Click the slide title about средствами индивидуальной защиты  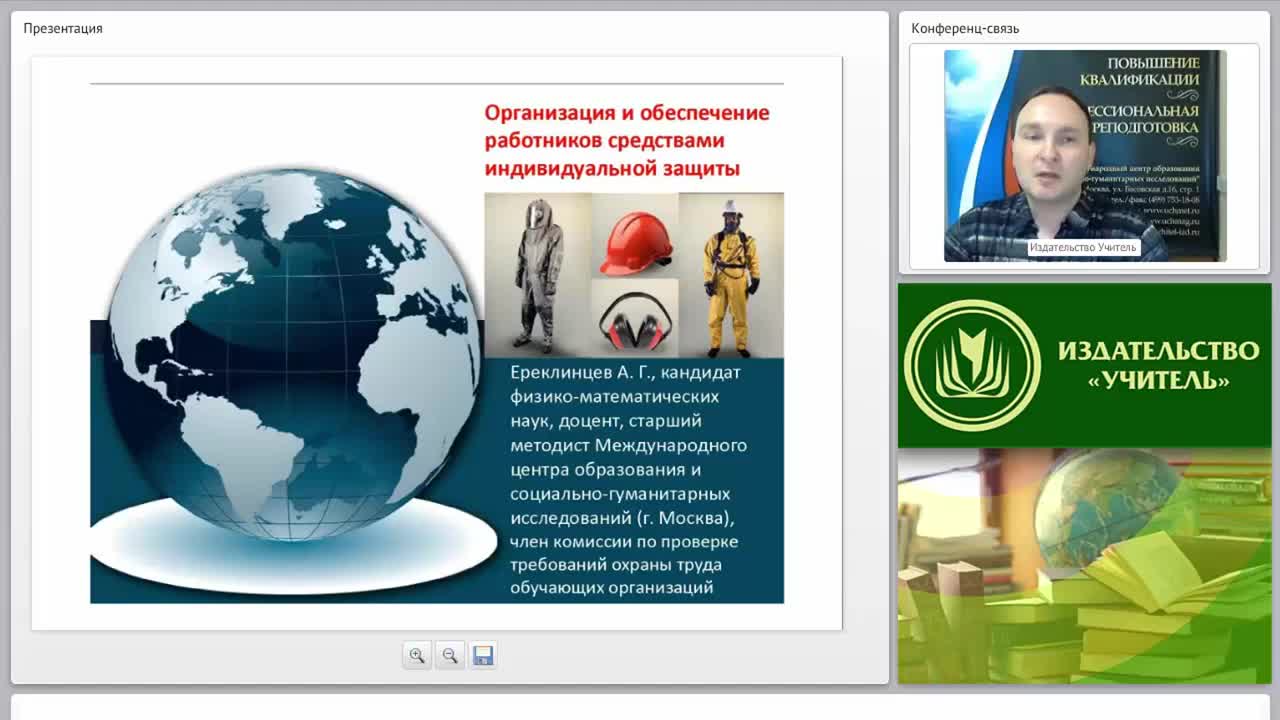point(627,140)
